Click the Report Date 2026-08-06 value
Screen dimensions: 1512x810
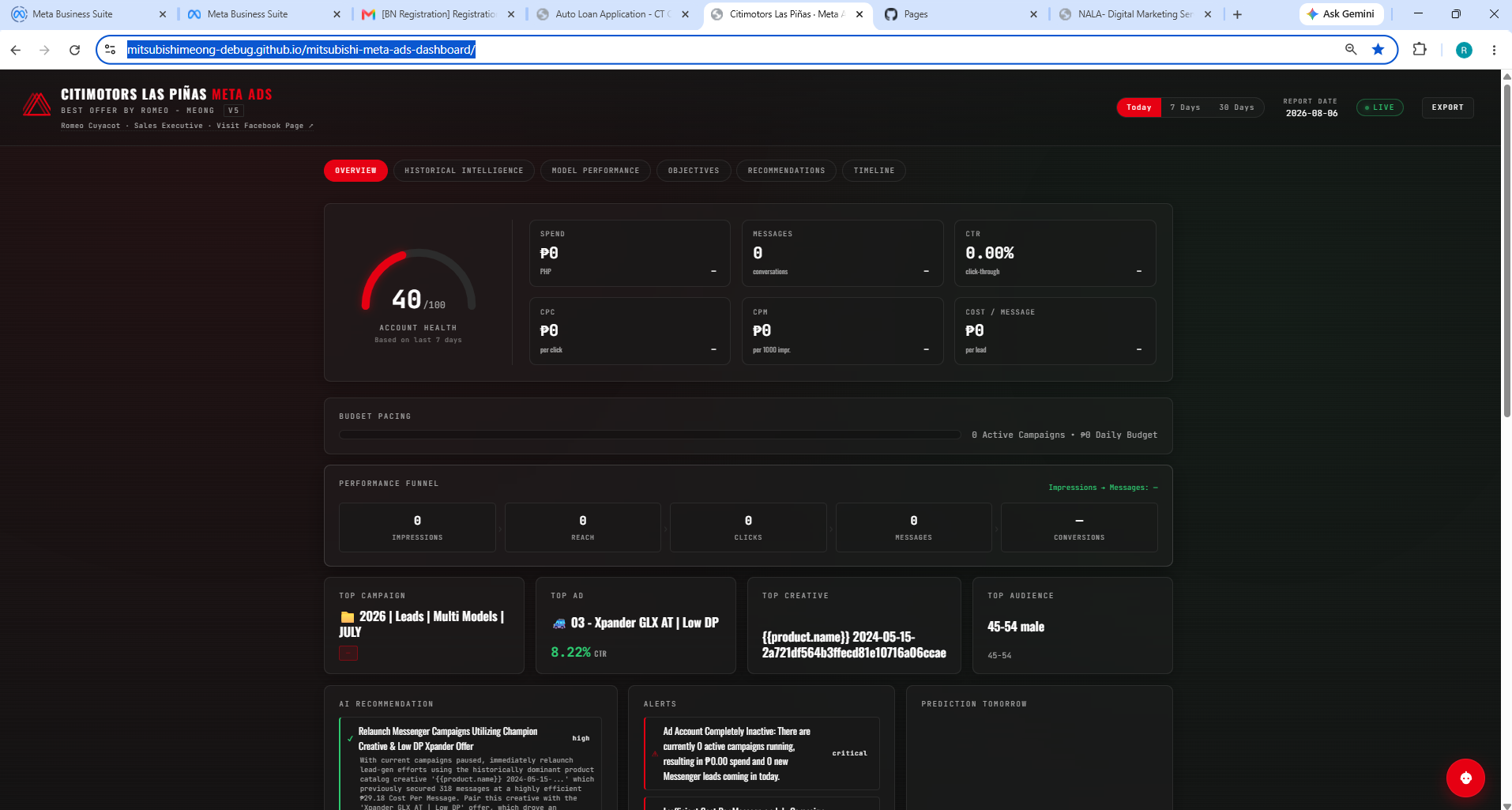pyautogui.click(x=1311, y=113)
